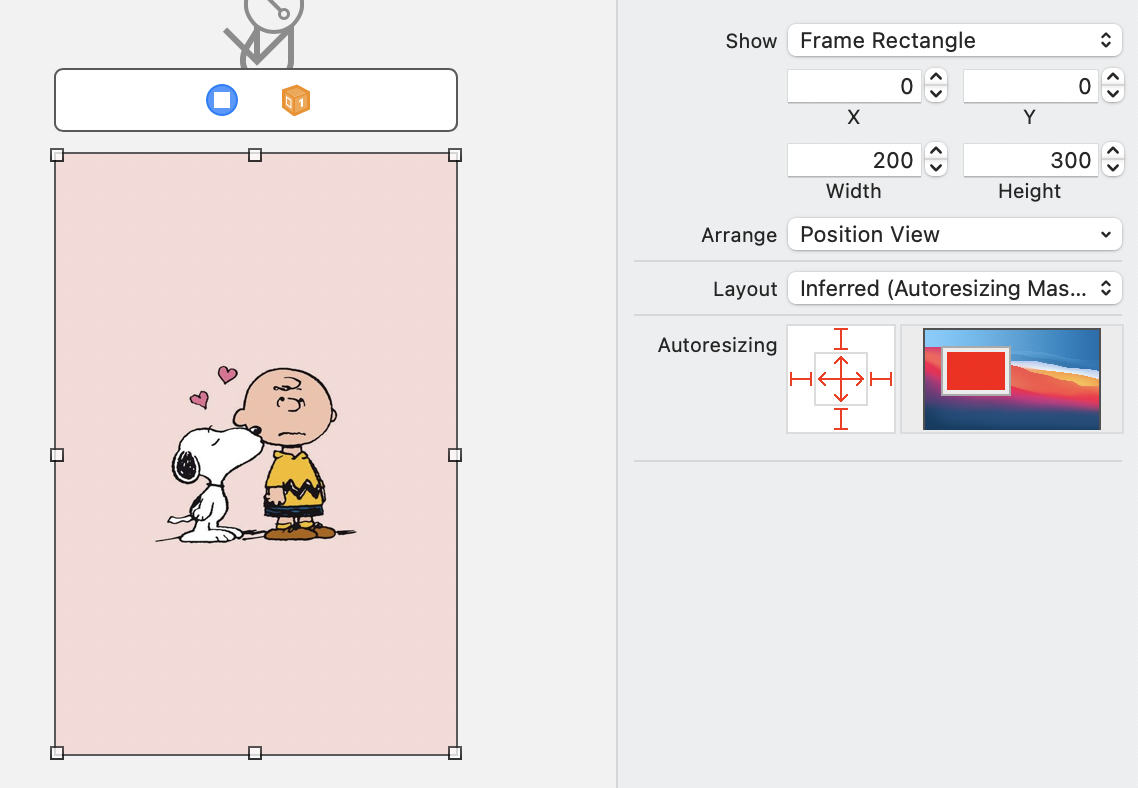Open the Layout Inferred Autoresizing Mask dropdown
This screenshot has width=1138, height=788.
[x=954, y=288]
